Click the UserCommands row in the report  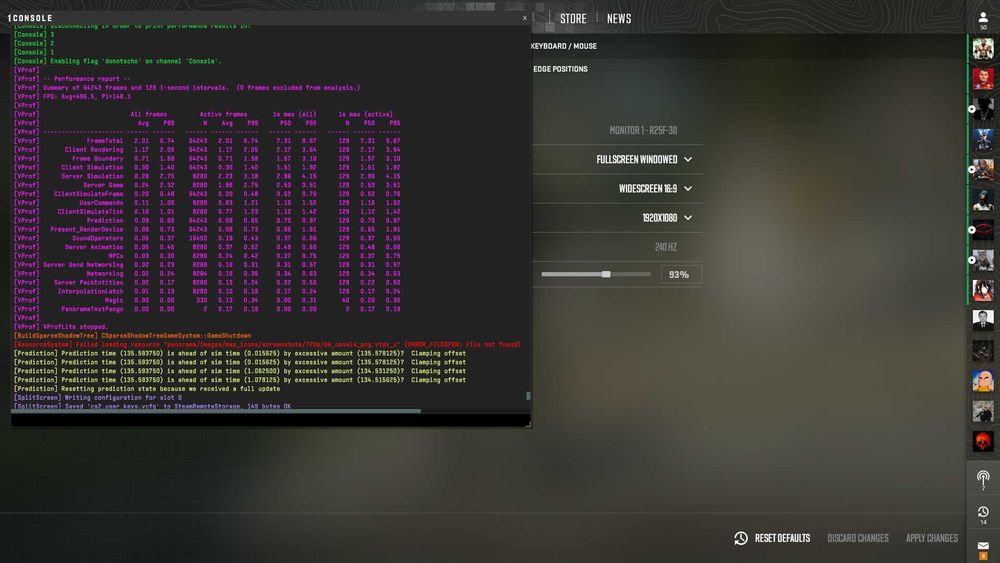pyautogui.click(x=207, y=203)
